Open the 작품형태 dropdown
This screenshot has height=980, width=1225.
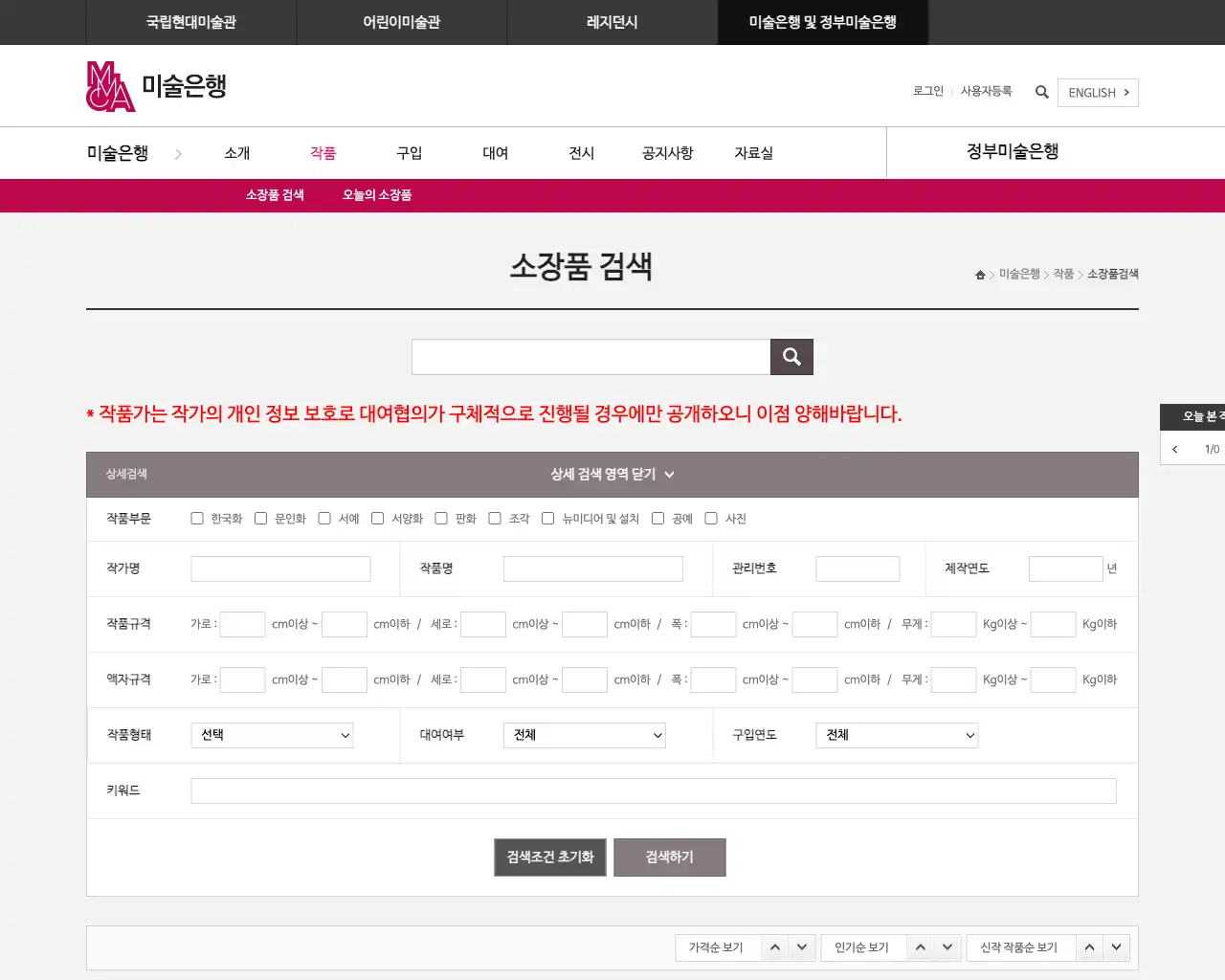(273, 735)
